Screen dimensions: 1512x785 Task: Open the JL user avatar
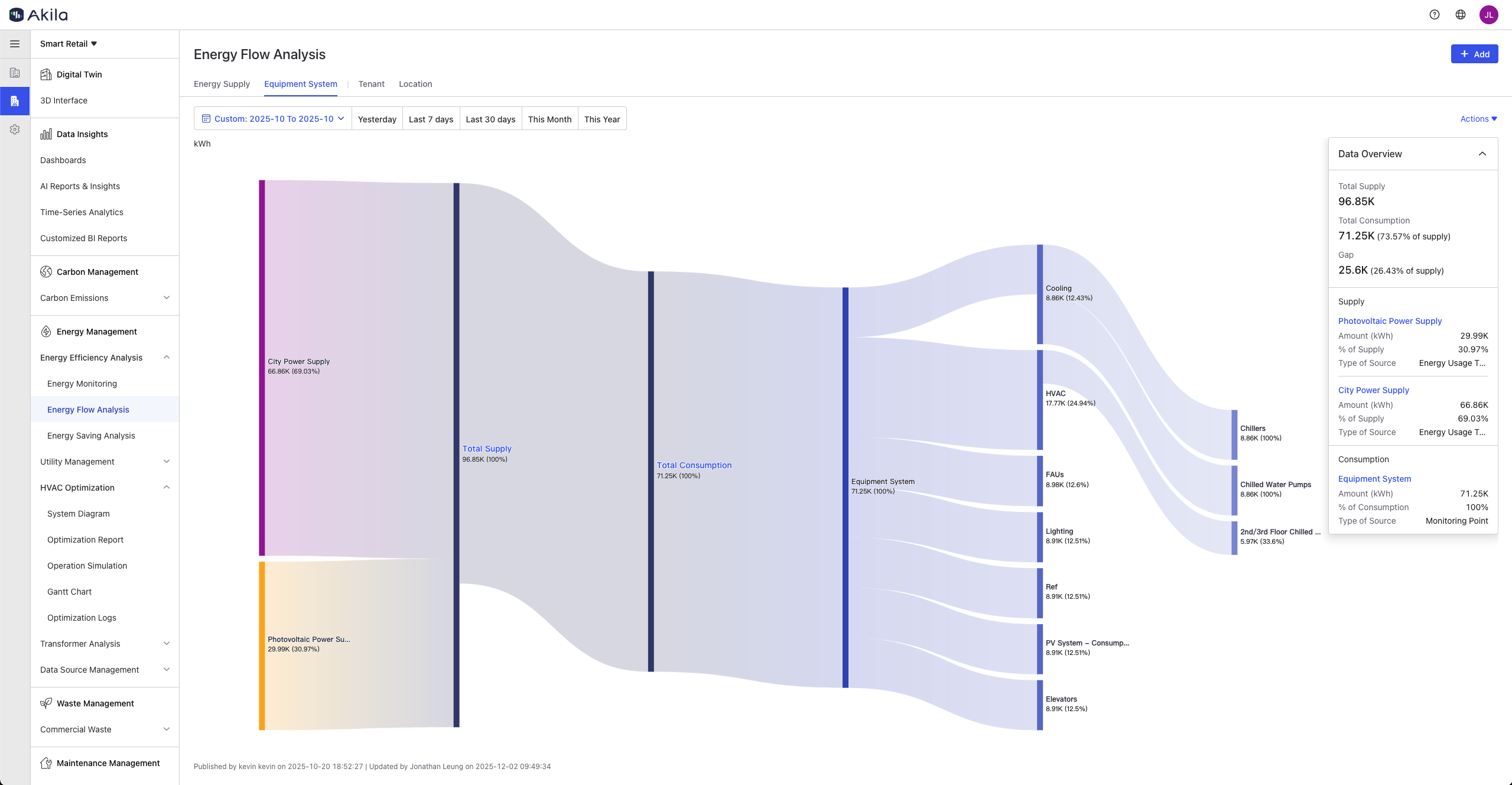1488,15
